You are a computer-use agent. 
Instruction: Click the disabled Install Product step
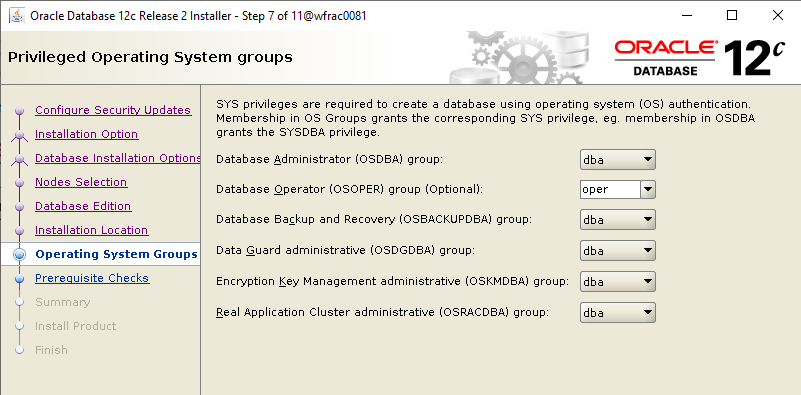point(76,326)
